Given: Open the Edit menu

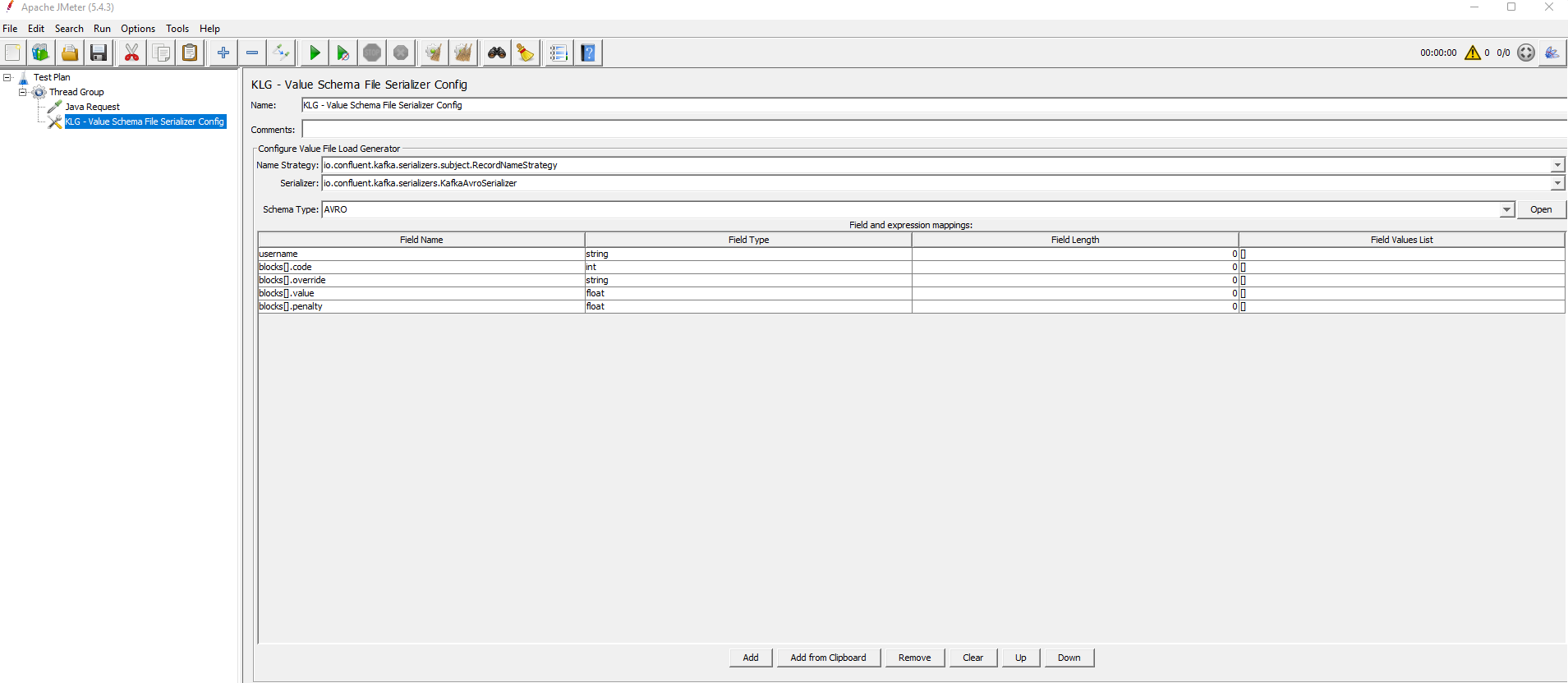Looking at the screenshot, I should [x=36, y=28].
